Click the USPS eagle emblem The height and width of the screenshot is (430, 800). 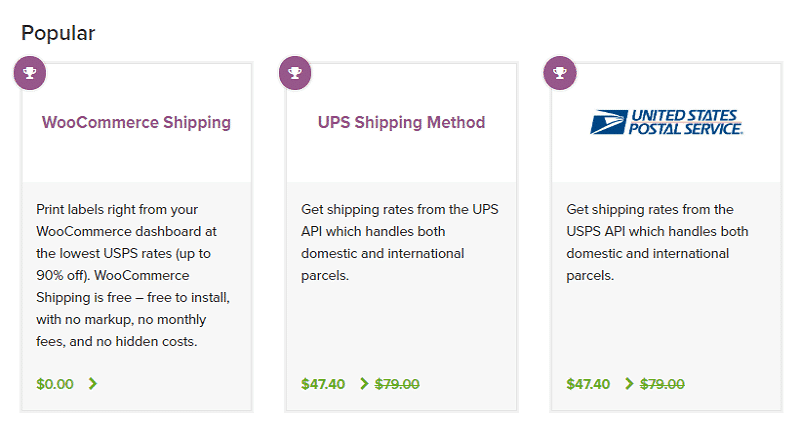608,122
